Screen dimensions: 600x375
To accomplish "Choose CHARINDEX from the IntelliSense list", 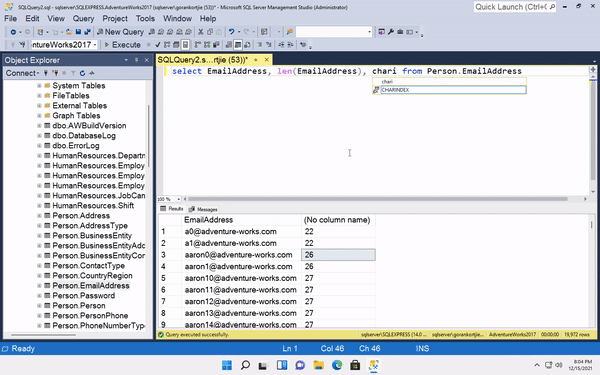I will [x=449, y=90].
